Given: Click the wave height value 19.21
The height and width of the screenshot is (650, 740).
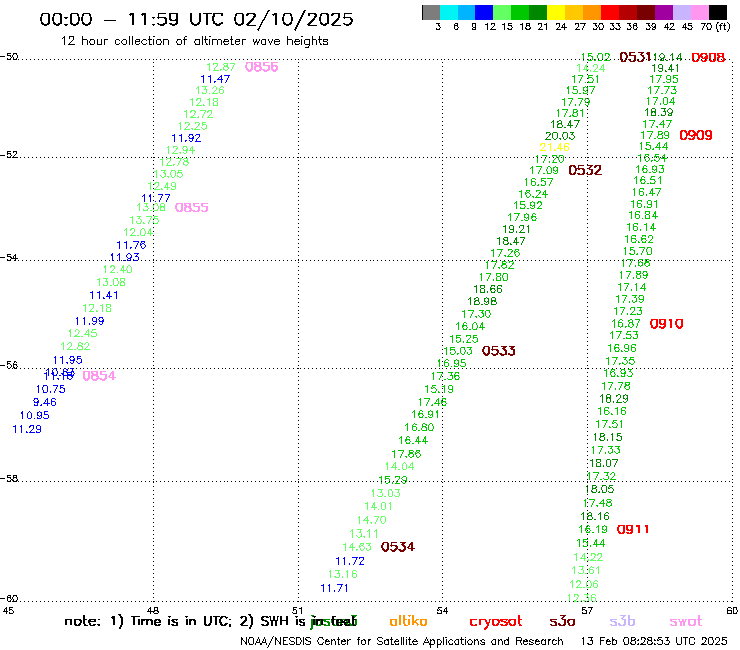Looking at the screenshot, I should click(x=516, y=229).
